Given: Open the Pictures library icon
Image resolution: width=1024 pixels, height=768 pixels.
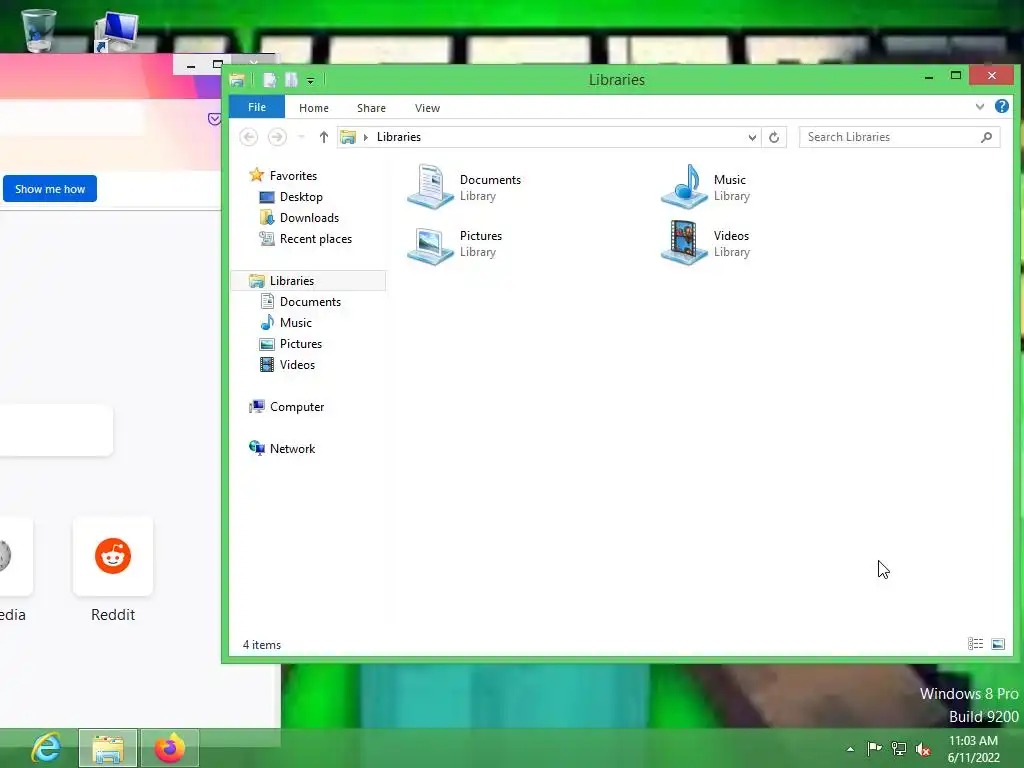Looking at the screenshot, I should (430, 244).
